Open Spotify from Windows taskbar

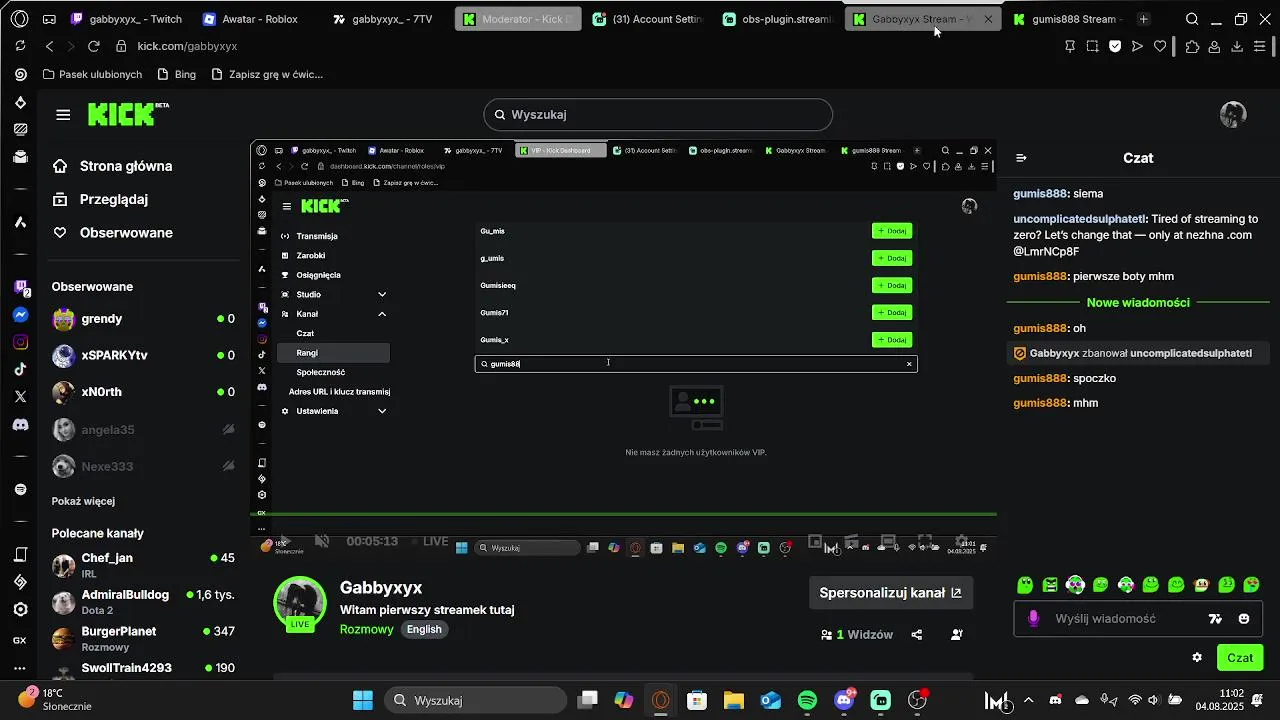pos(807,700)
